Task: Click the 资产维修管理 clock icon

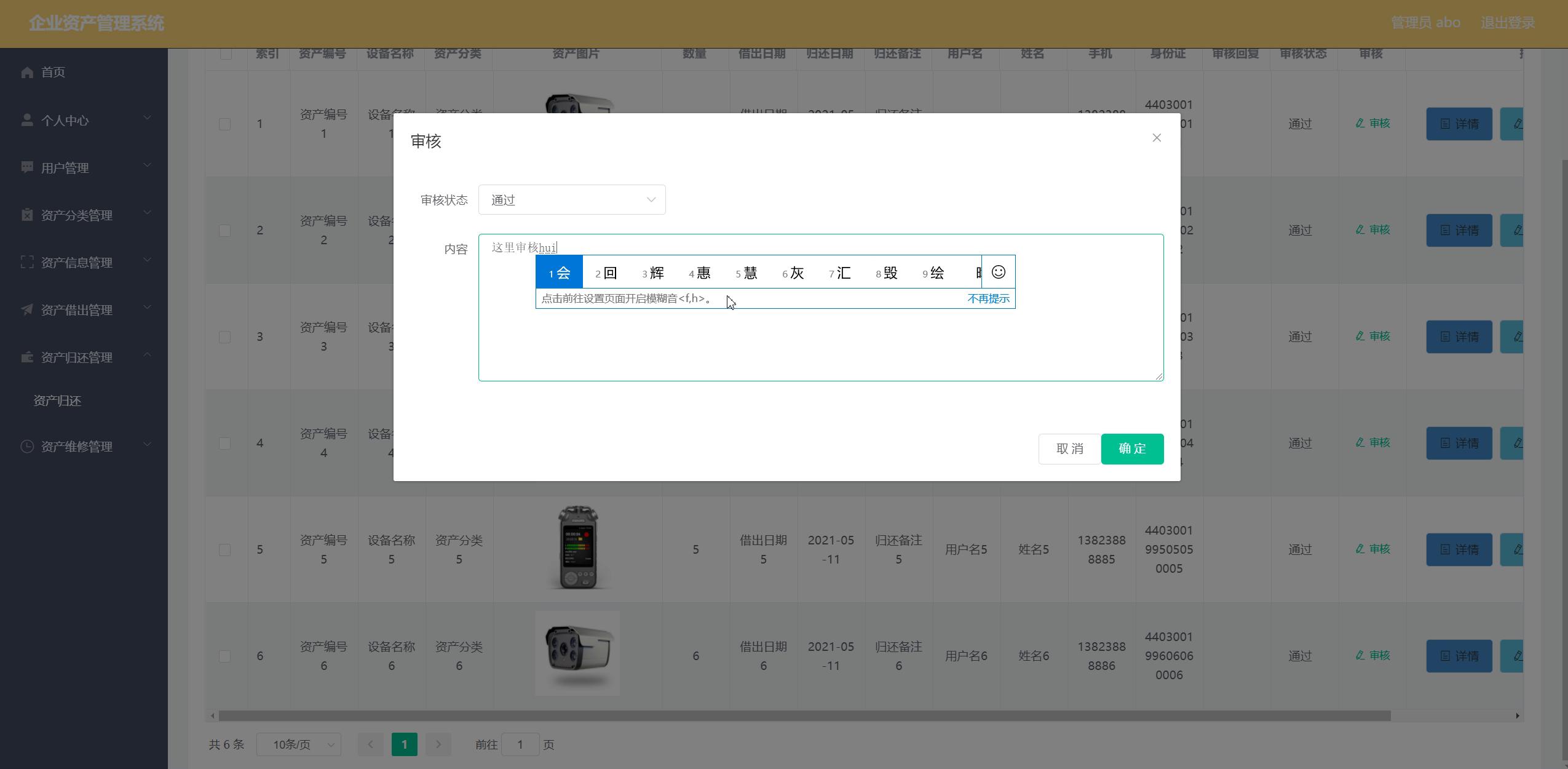Action: (x=27, y=447)
